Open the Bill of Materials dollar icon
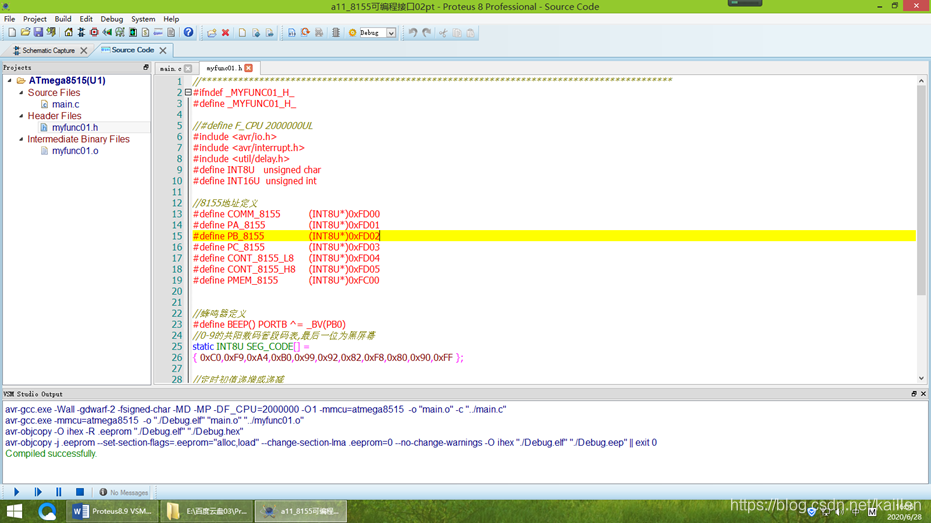931x524 pixels. [x=145, y=33]
